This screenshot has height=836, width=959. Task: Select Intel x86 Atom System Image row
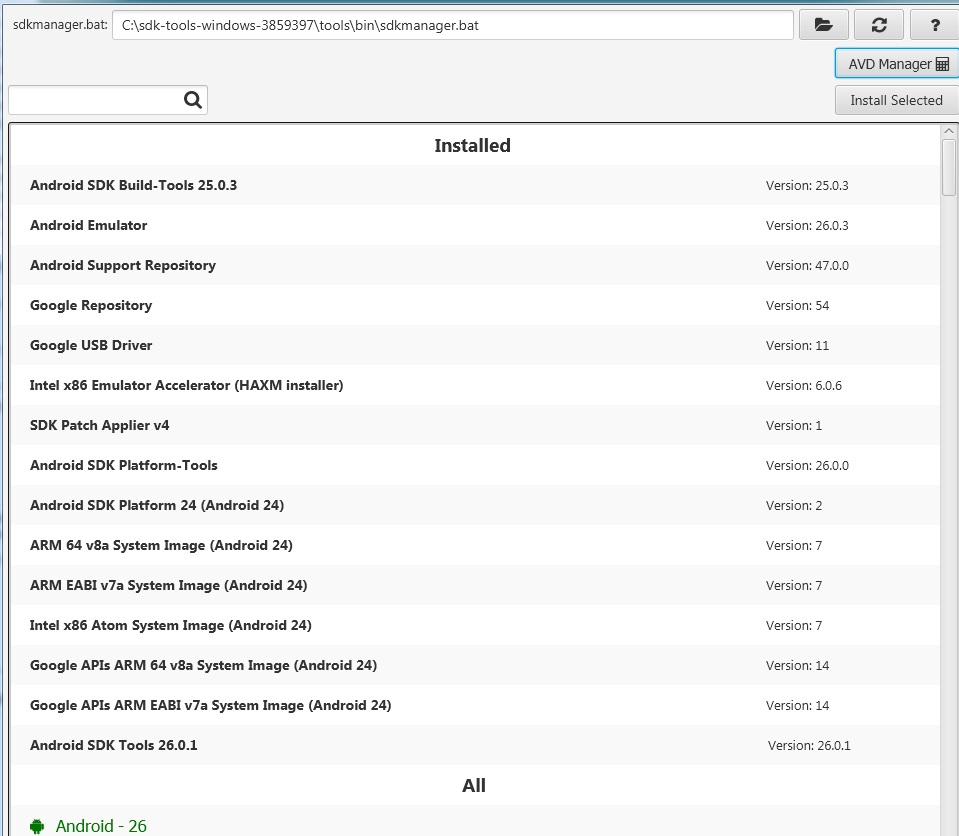[x=475, y=625]
